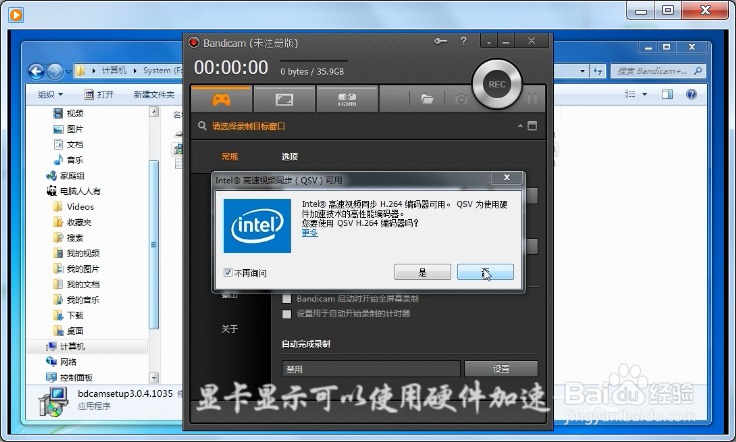Select 控制面板 in the navigation tree
Image resolution: width=736 pixels, height=442 pixels.
(69, 377)
